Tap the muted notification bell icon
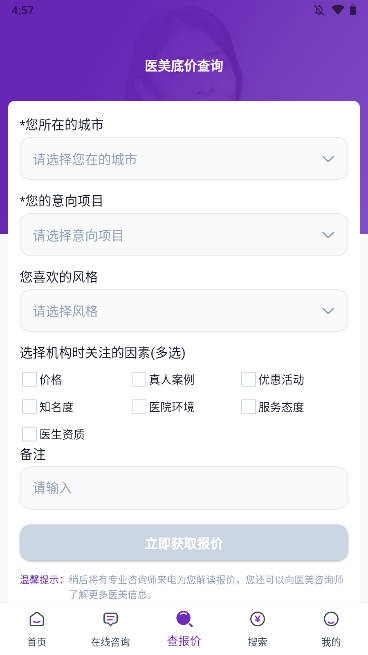This screenshot has width=368, height=655. coord(319,10)
